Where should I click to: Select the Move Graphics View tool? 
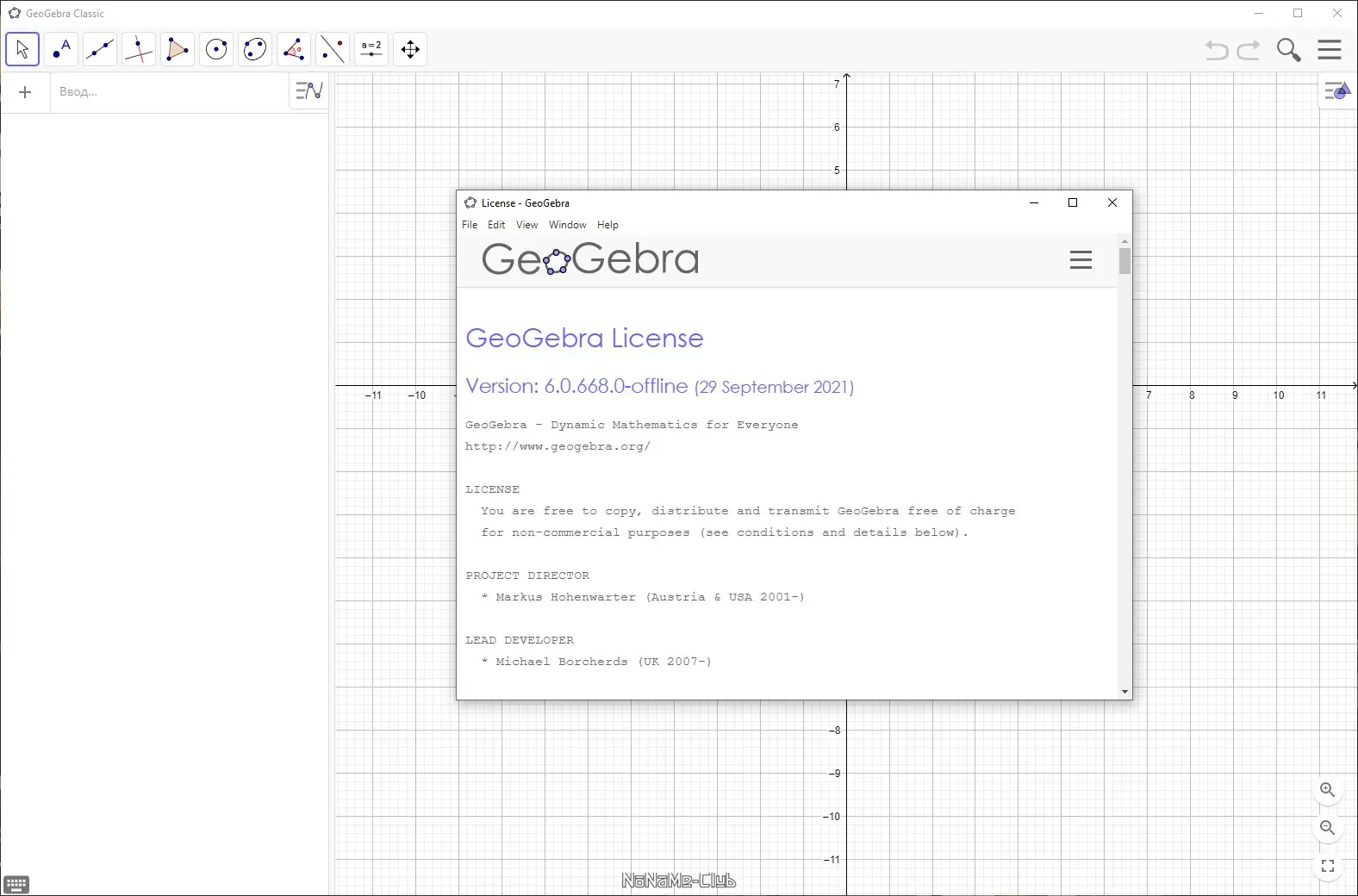tap(410, 49)
